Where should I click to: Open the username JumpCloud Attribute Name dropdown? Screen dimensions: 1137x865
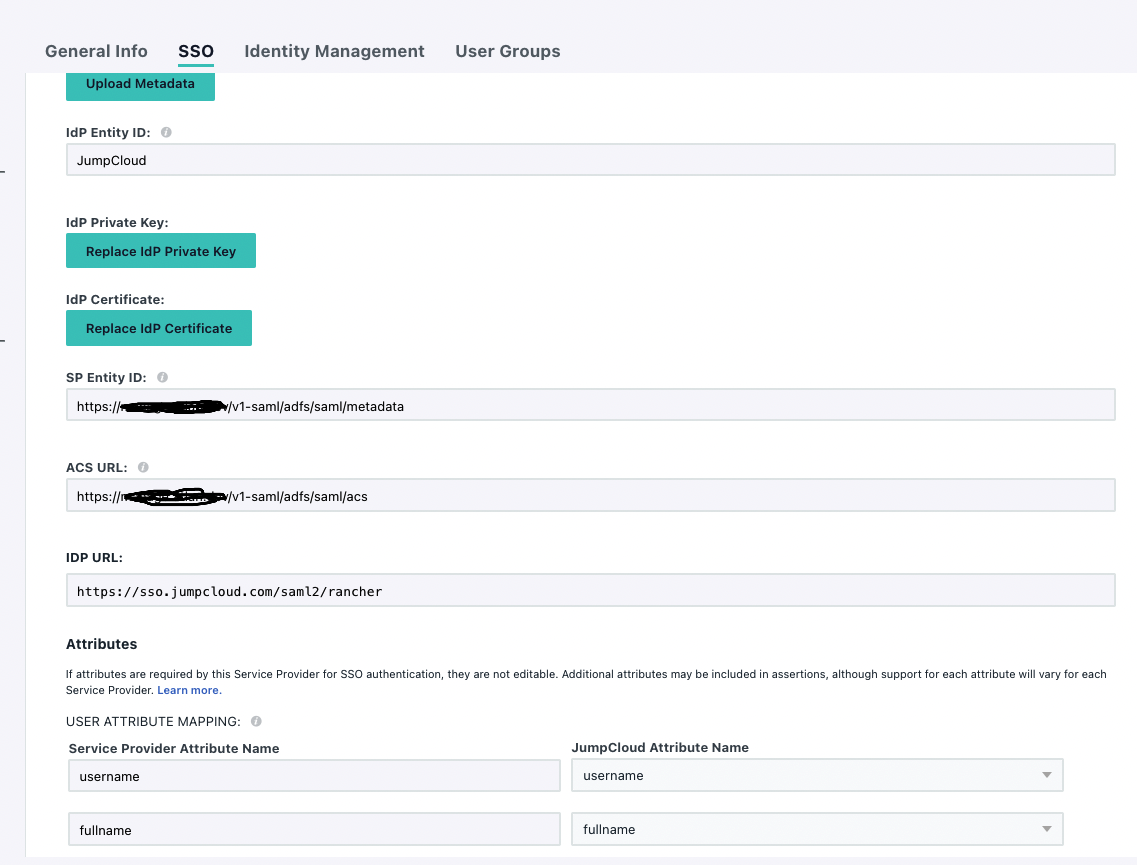point(1046,774)
